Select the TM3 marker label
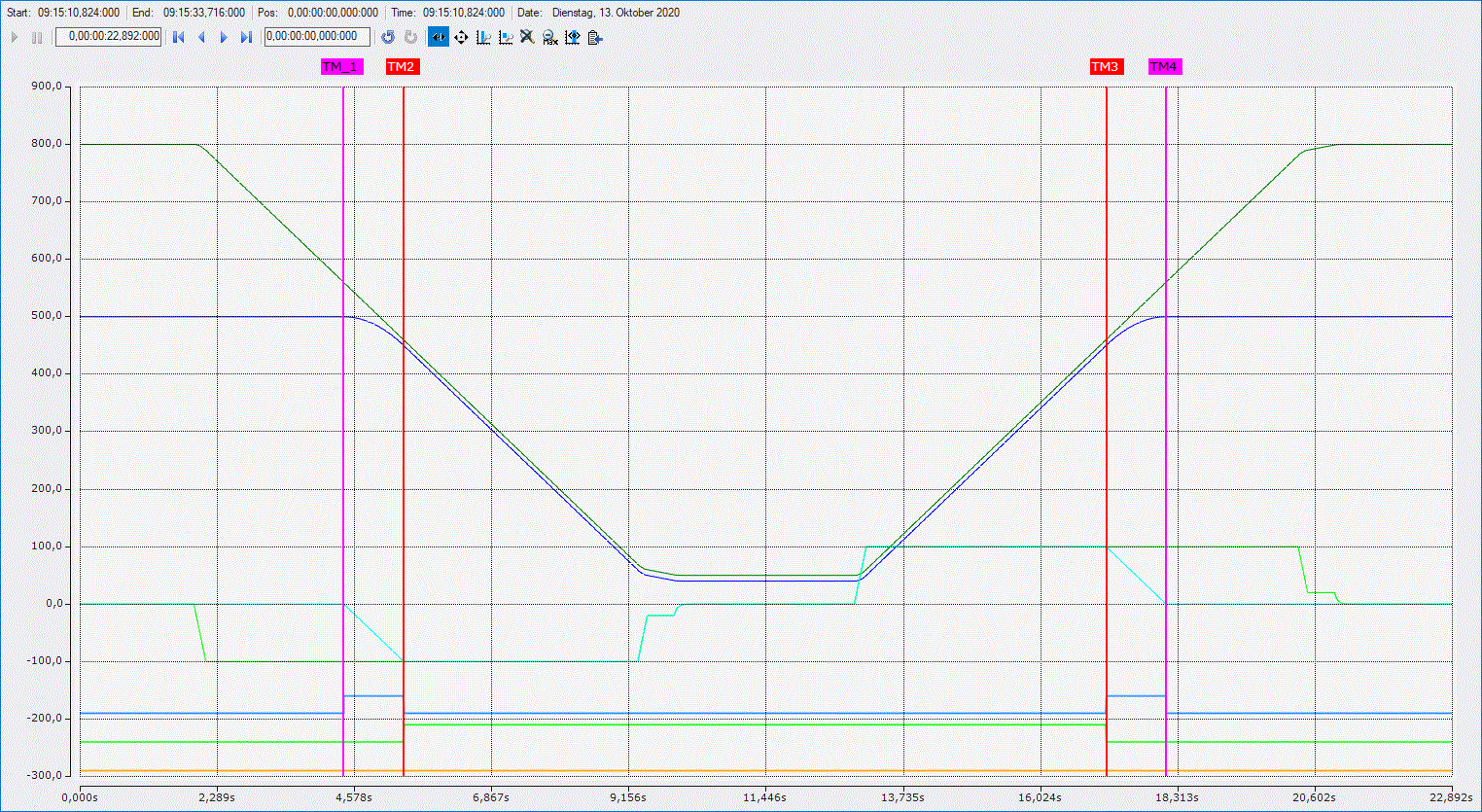This screenshot has height=812, width=1482. (x=1106, y=66)
